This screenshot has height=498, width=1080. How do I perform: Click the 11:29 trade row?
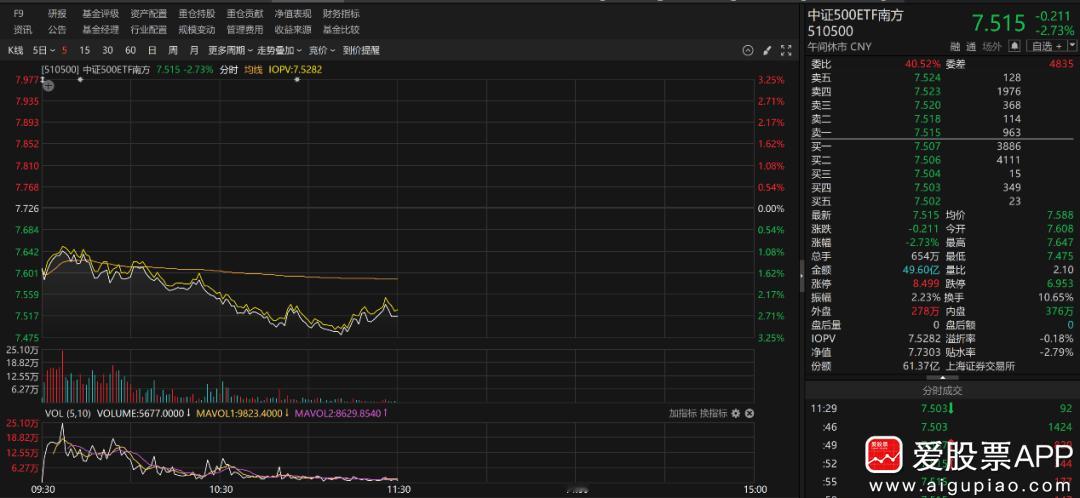942,408
